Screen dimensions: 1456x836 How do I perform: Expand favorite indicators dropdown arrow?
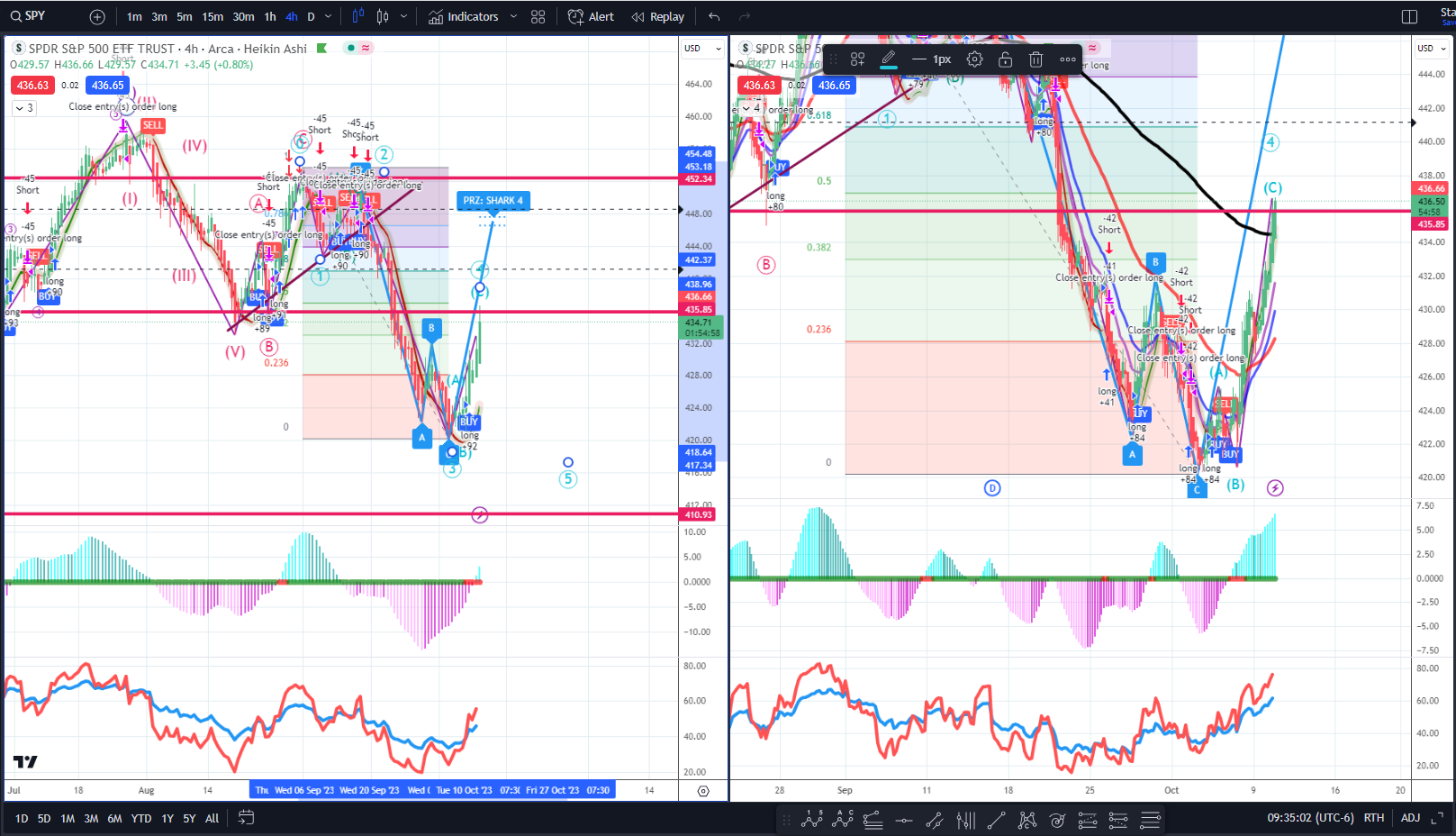click(513, 16)
